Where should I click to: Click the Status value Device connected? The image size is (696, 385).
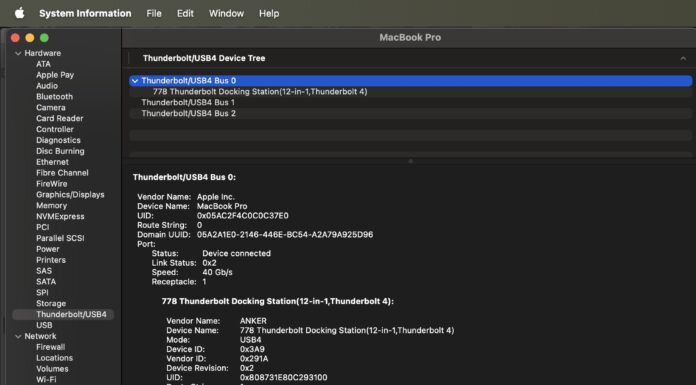pyautogui.click(x=236, y=254)
